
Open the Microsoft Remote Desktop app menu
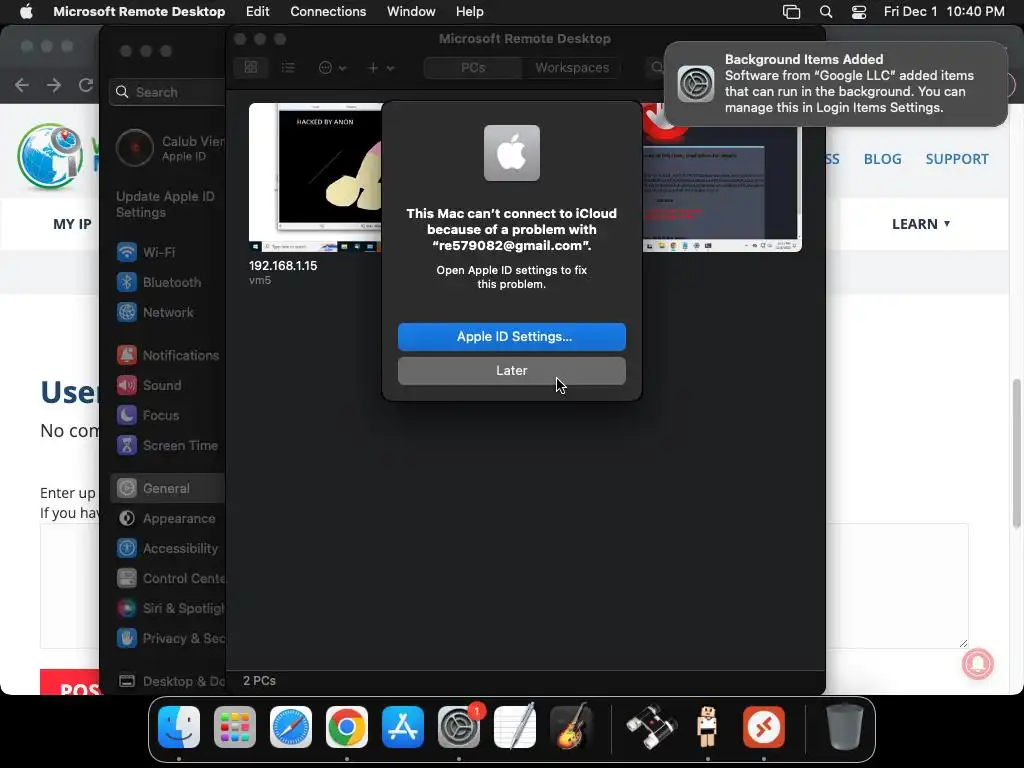[x=139, y=11]
